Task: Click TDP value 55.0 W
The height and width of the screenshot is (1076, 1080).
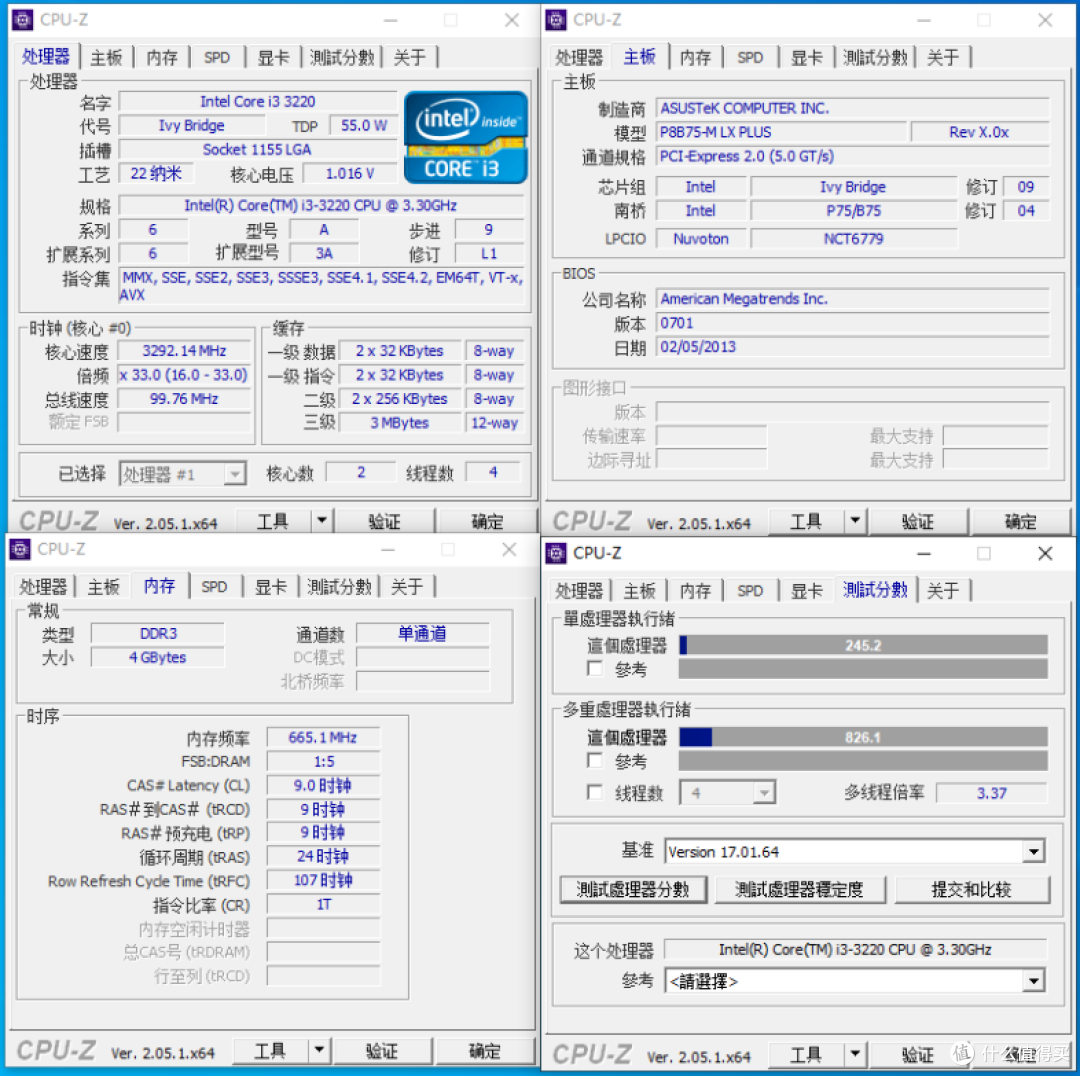Action: tap(364, 125)
